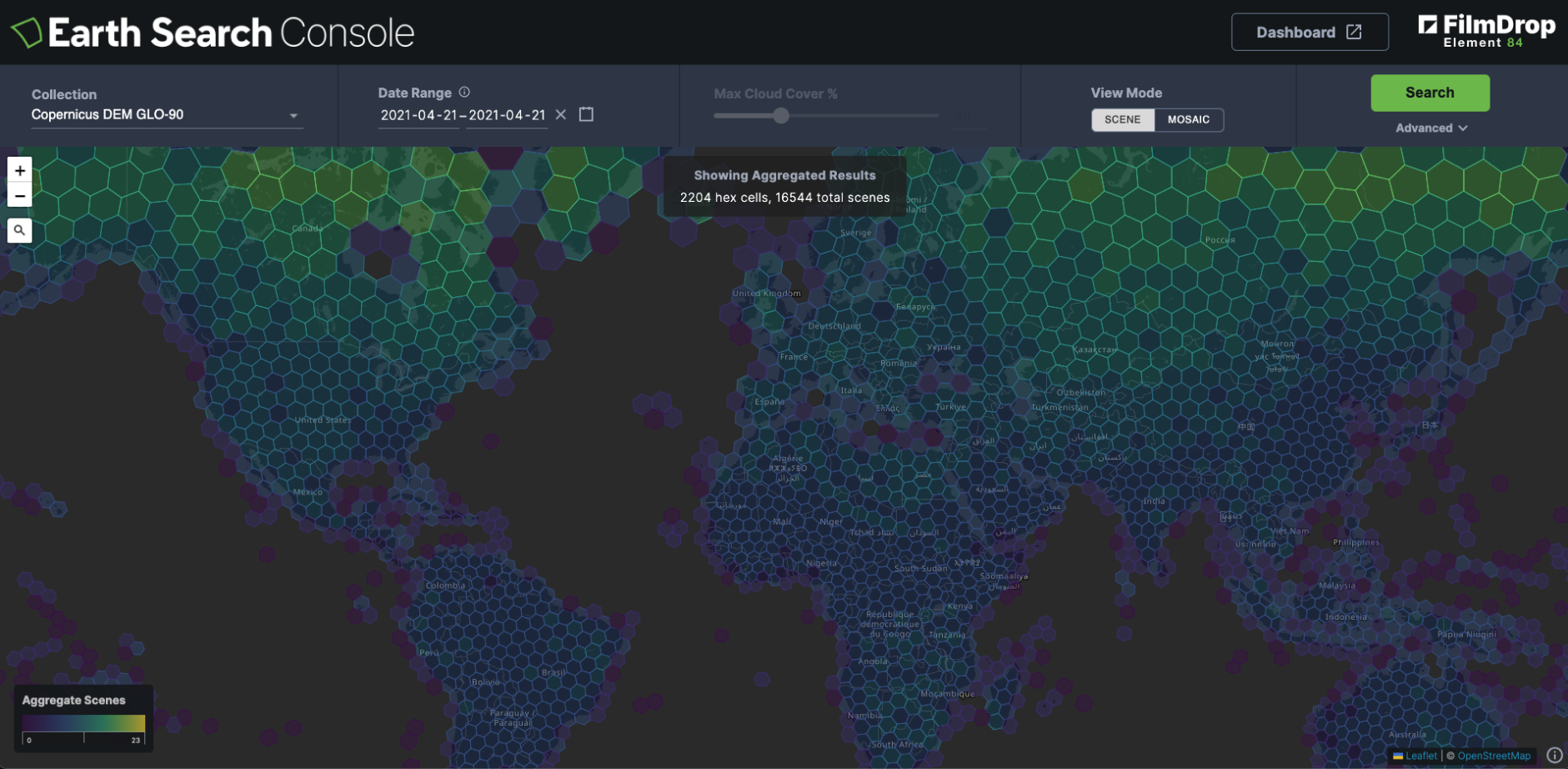Image resolution: width=1568 pixels, height=769 pixels.
Task: Click the Max Cloud Cover slider handle
Action: coord(780,116)
